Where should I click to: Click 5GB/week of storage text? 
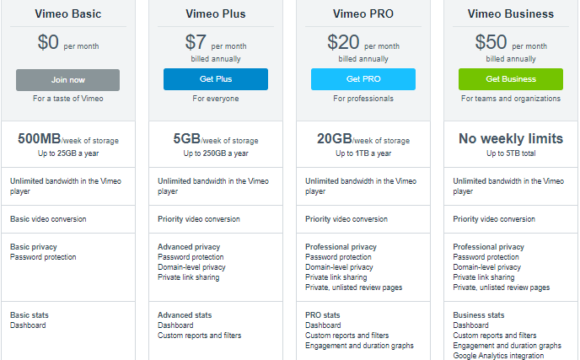(216, 139)
